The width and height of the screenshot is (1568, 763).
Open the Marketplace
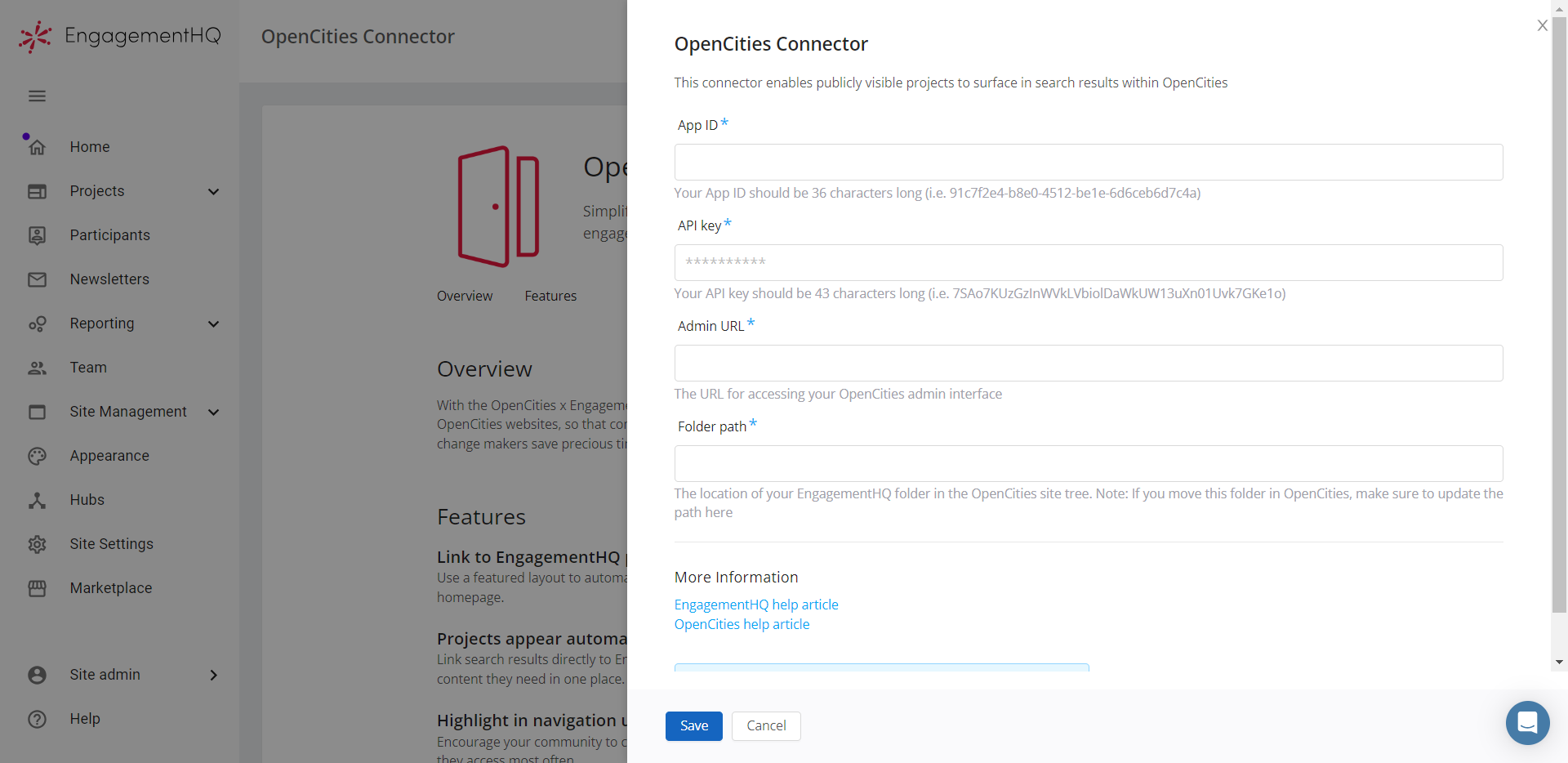click(111, 587)
